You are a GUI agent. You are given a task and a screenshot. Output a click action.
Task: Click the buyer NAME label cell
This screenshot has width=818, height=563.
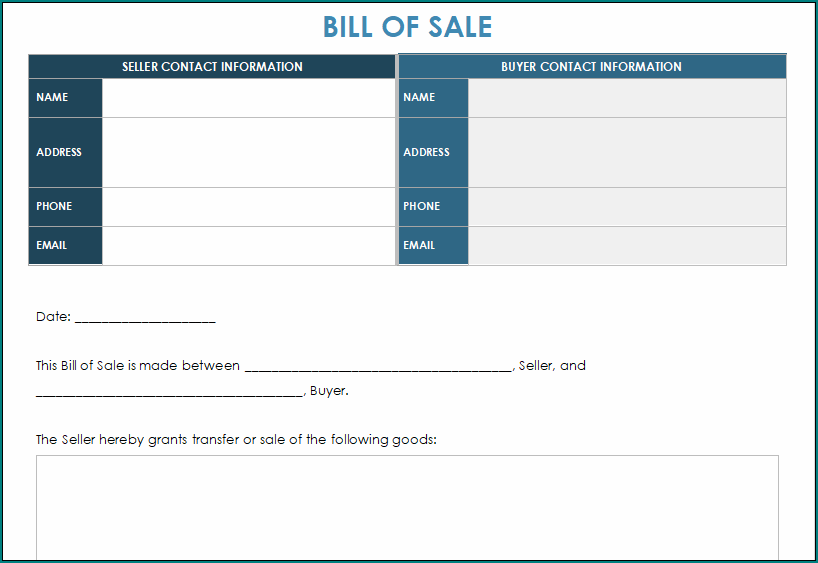(x=433, y=98)
